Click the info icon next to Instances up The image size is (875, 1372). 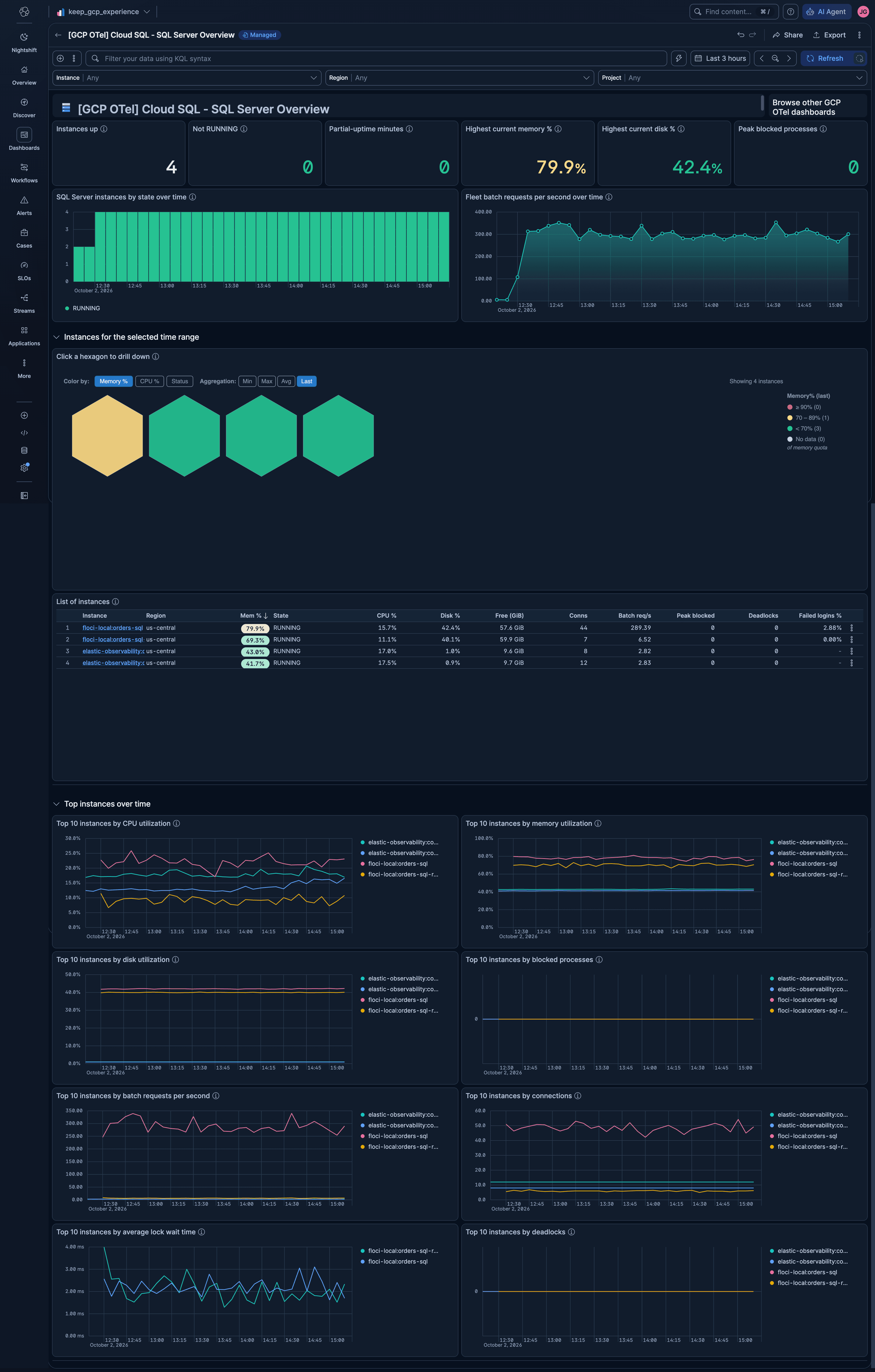[104, 129]
